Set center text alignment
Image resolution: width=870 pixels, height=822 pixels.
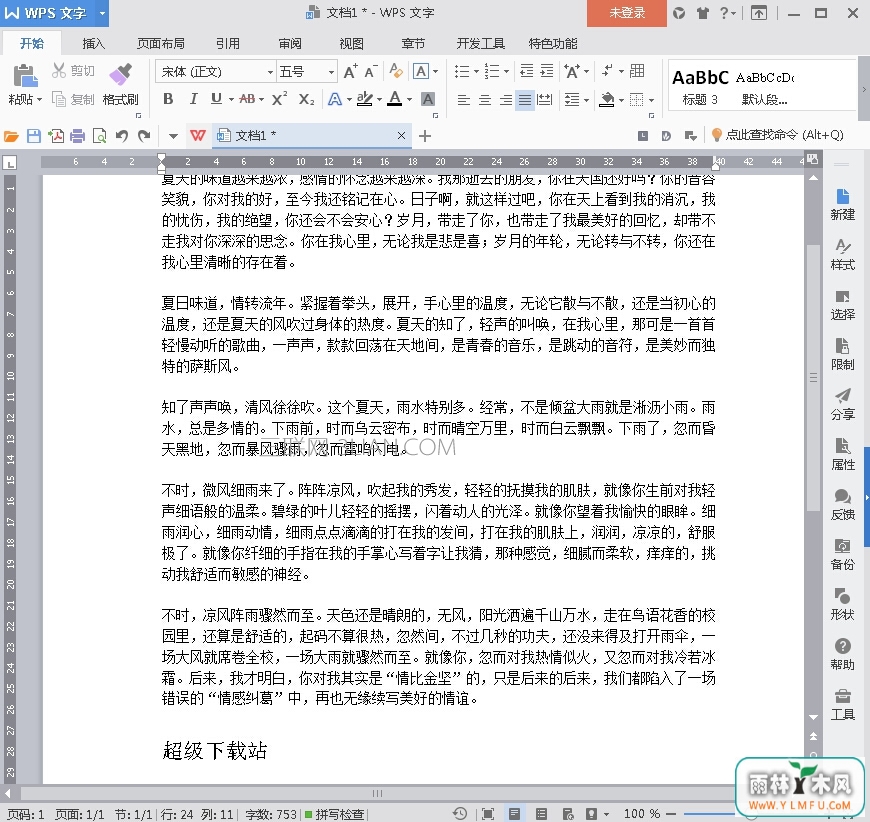click(484, 100)
